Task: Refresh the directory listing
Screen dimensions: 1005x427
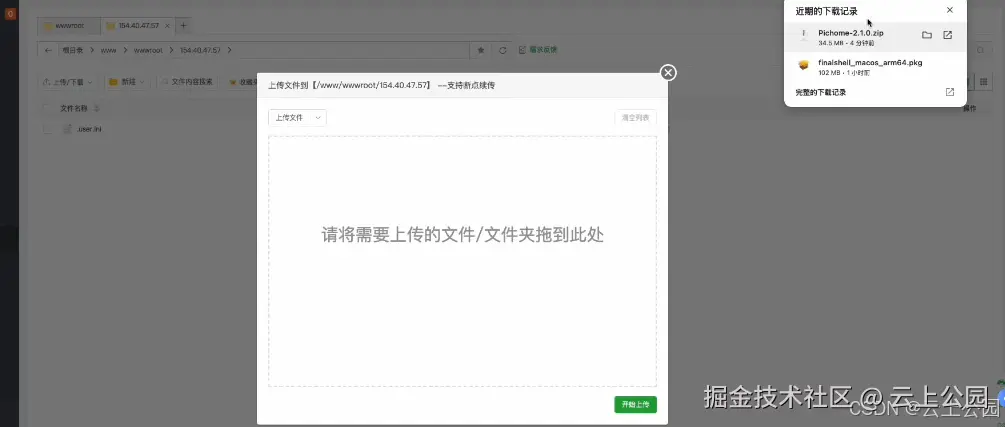Action: click(x=502, y=50)
